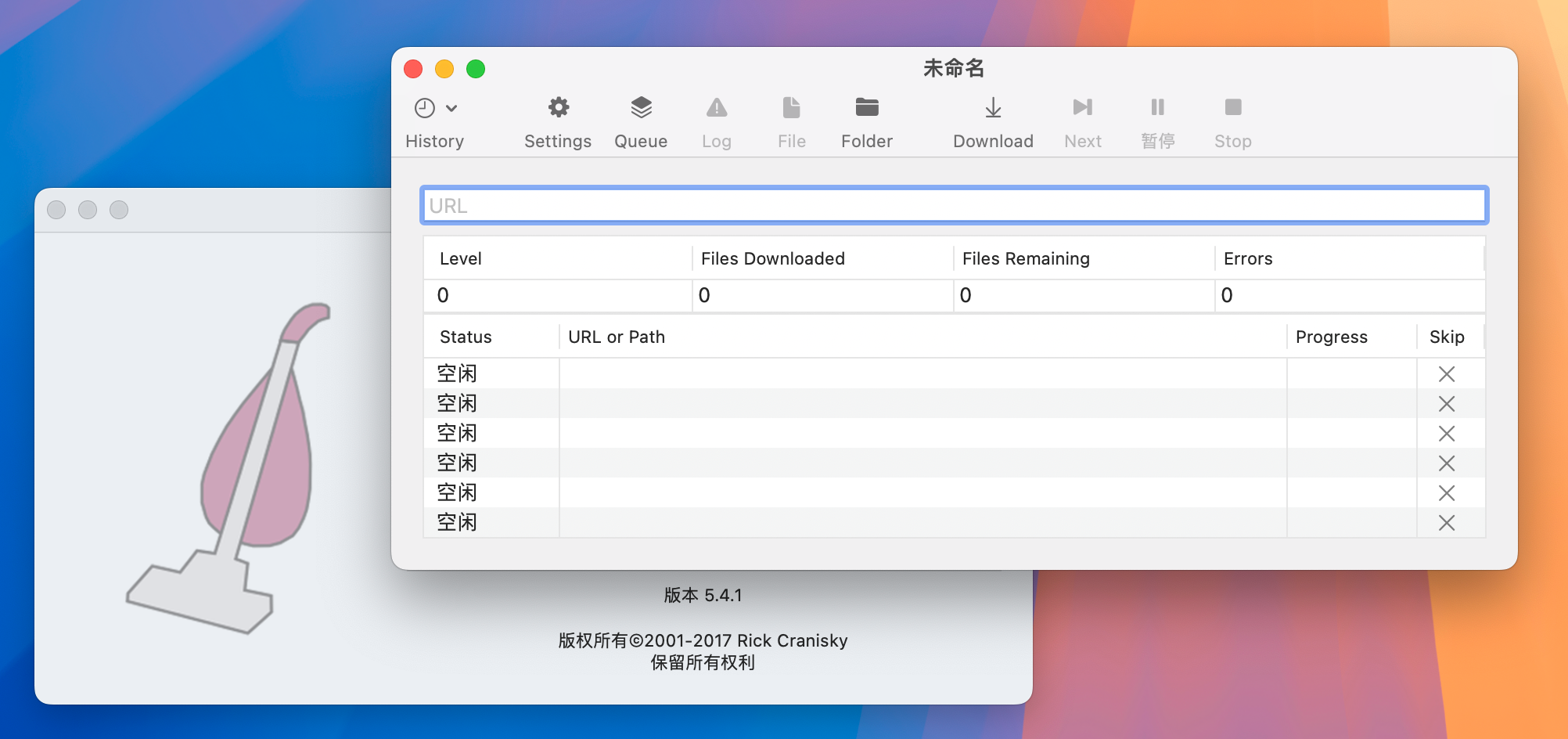Minimize the 未命名 window with yellow button
1568x739 pixels.
click(x=444, y=69)
